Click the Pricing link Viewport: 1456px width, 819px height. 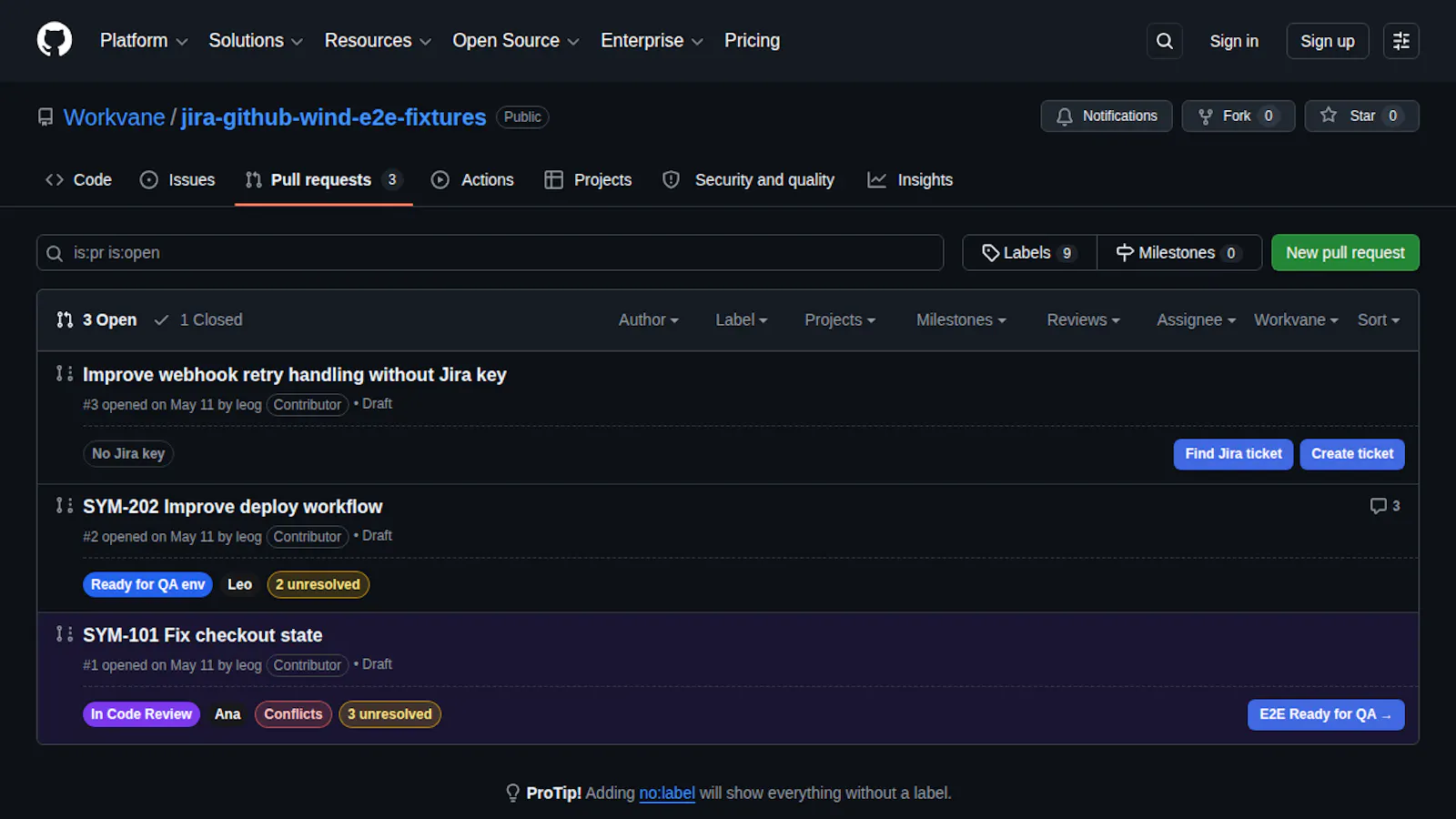[x=752, y=41]
